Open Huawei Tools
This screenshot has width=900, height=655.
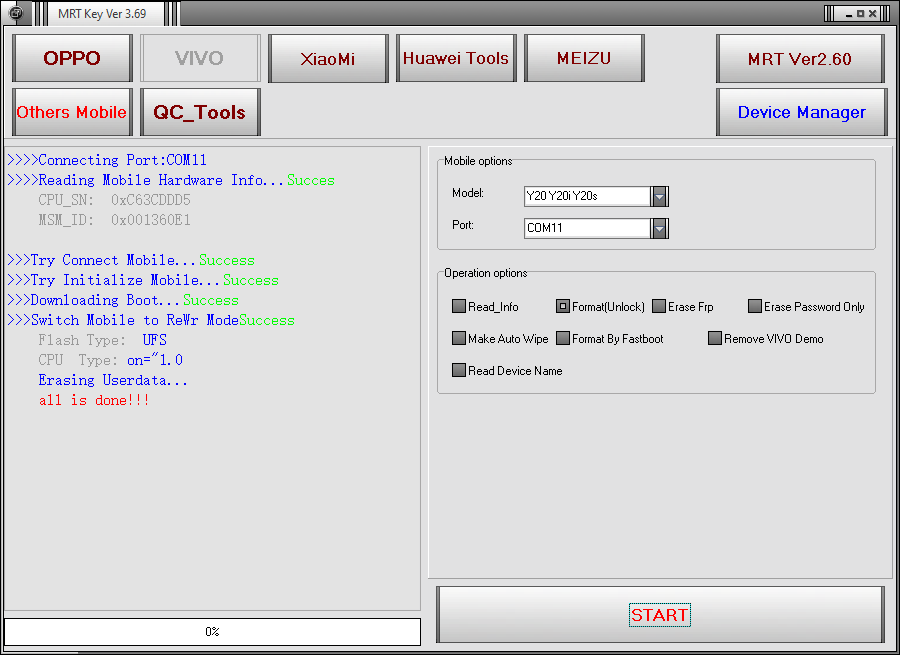coord(456,58)
